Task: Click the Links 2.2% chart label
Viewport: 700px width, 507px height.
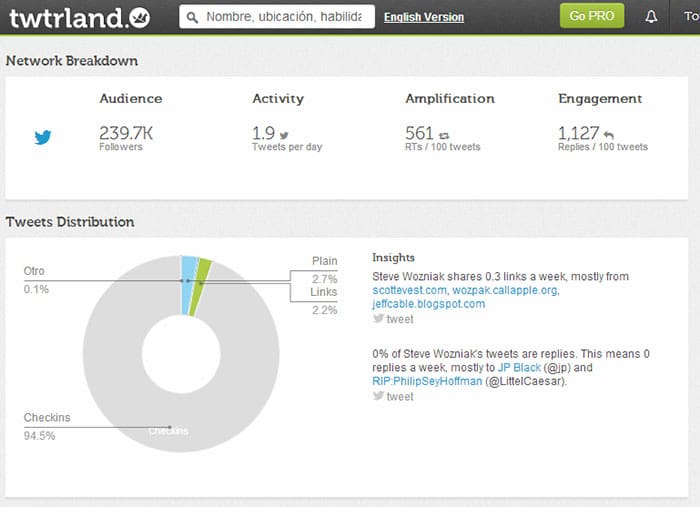Action: (x=324, y=301)
